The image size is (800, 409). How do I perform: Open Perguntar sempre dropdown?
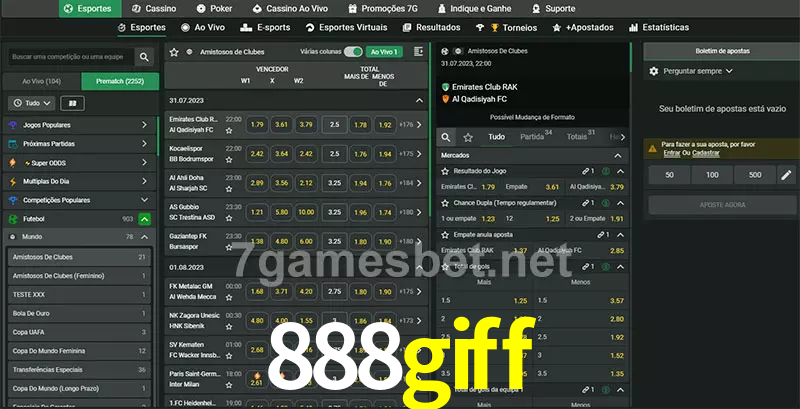pos(697,71)
